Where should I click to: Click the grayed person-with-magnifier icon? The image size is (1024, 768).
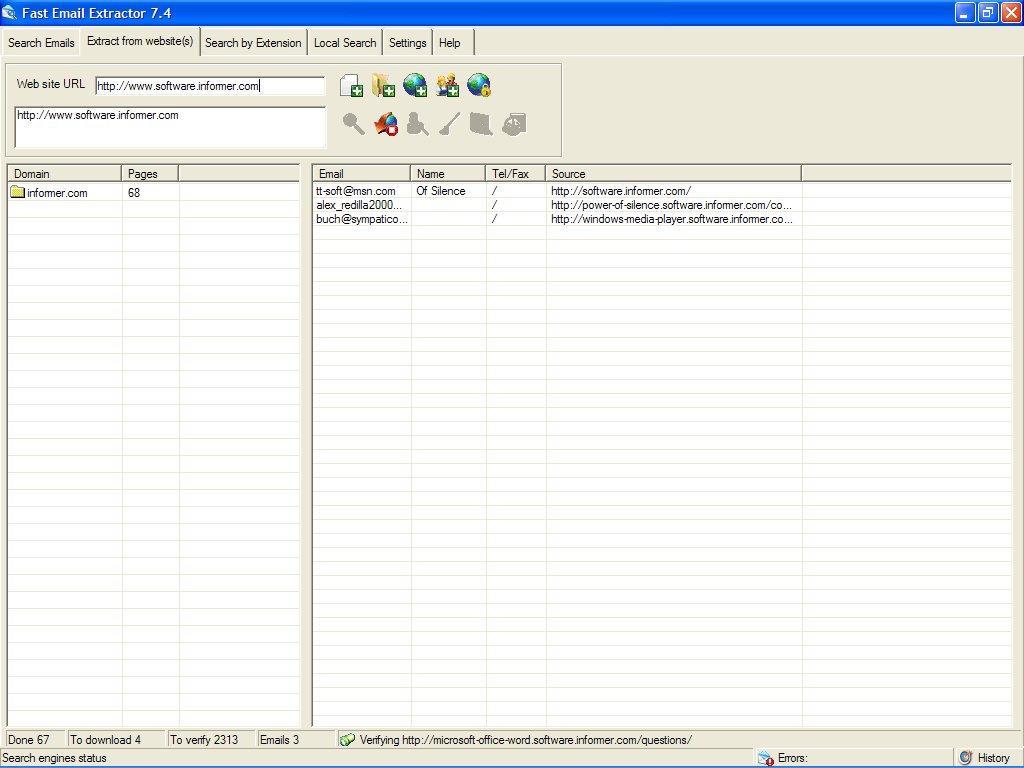417,123
